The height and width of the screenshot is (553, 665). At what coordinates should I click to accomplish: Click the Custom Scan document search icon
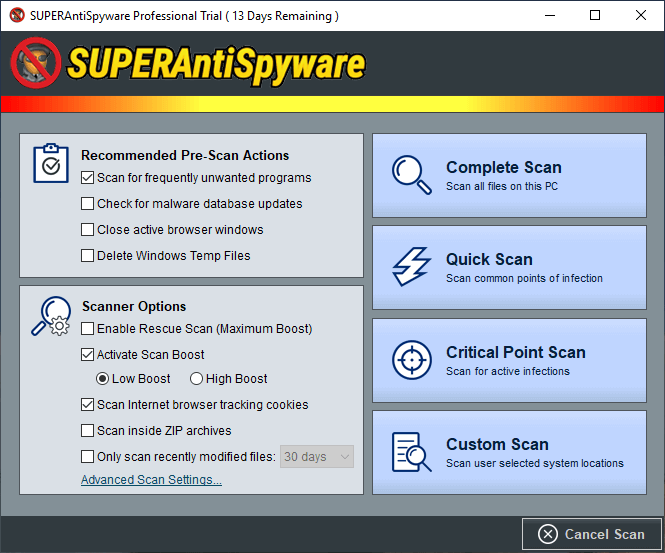click(x=411, y=452)
